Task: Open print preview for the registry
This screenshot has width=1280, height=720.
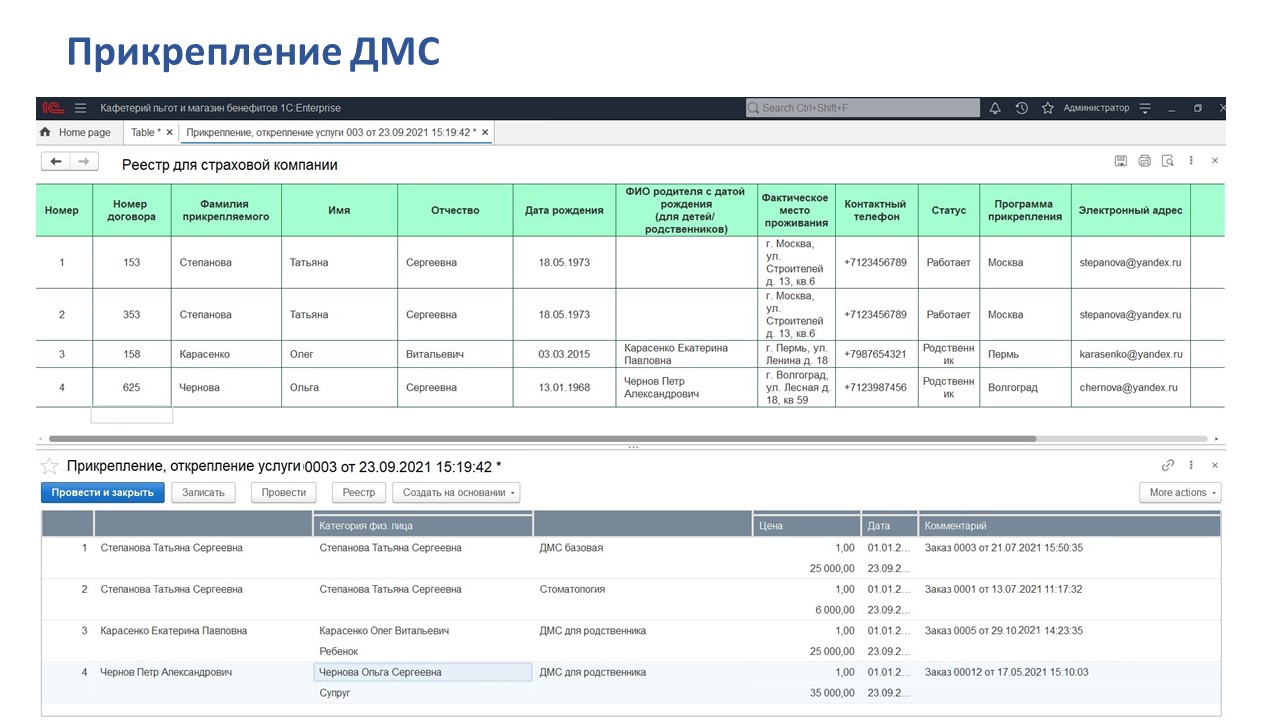Action: pyautogui.click(x=1167, y=161)
